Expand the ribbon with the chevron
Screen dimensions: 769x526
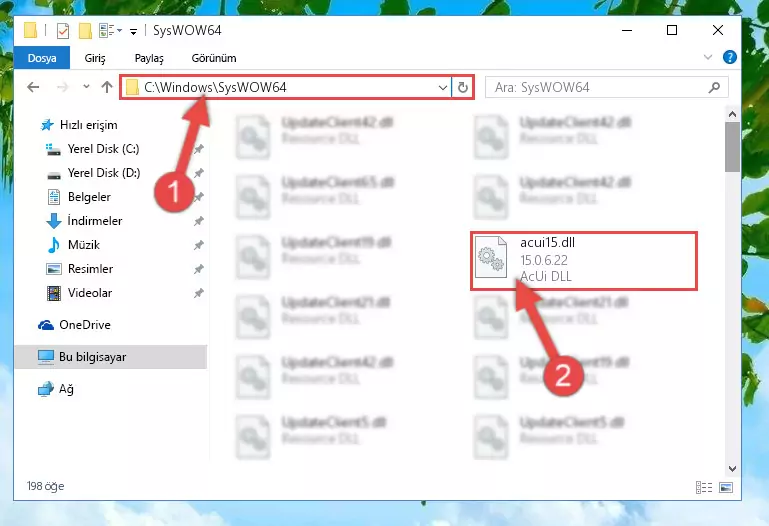pos(708,57)
